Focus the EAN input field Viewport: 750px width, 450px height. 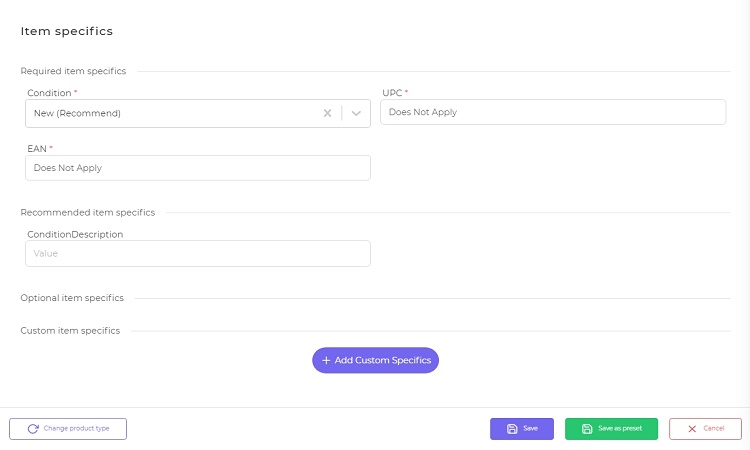click(x=198, y=168)
